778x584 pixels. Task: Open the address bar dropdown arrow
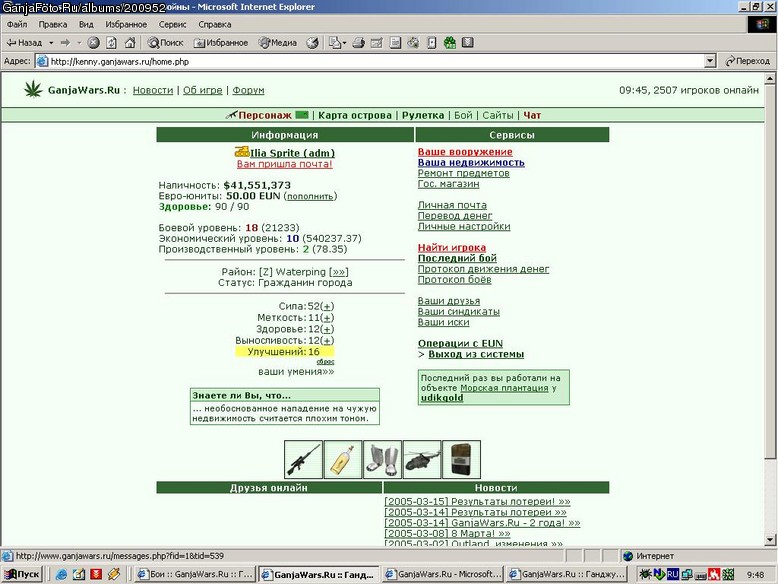pos(710,61)
